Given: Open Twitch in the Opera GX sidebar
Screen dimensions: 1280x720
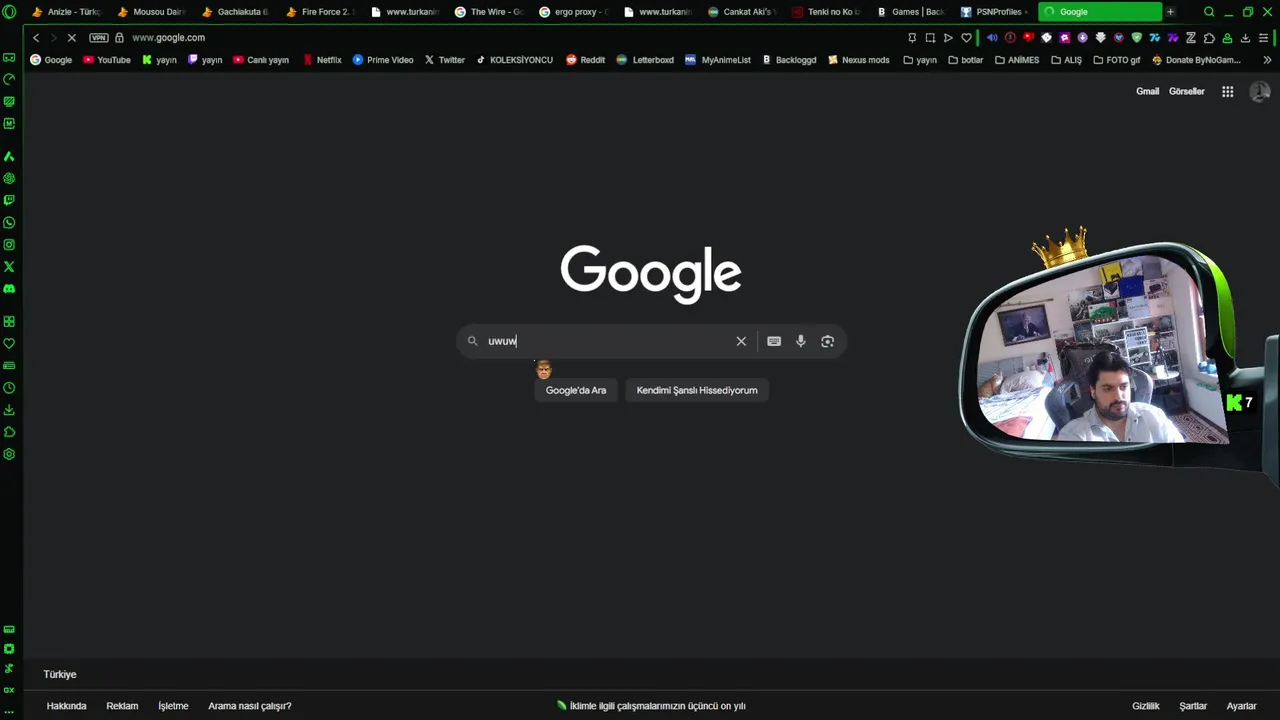Looking at the screenshot, I should point(9,201).
